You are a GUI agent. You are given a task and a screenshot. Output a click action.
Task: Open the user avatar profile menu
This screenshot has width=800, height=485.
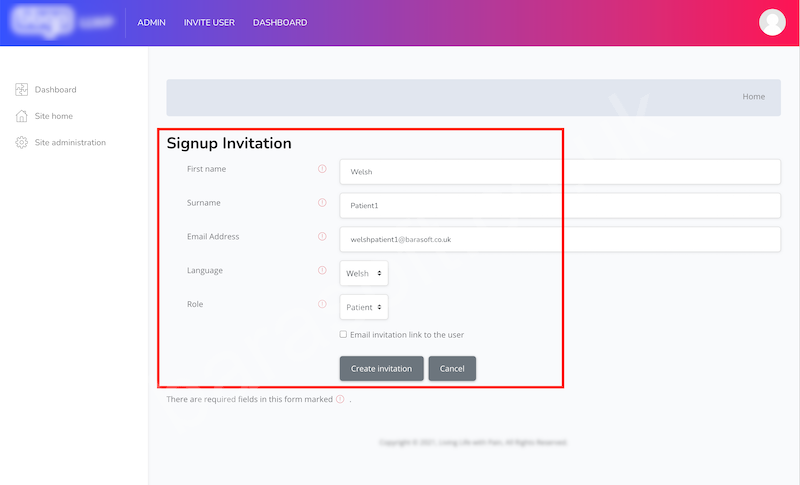click(772, 22)
